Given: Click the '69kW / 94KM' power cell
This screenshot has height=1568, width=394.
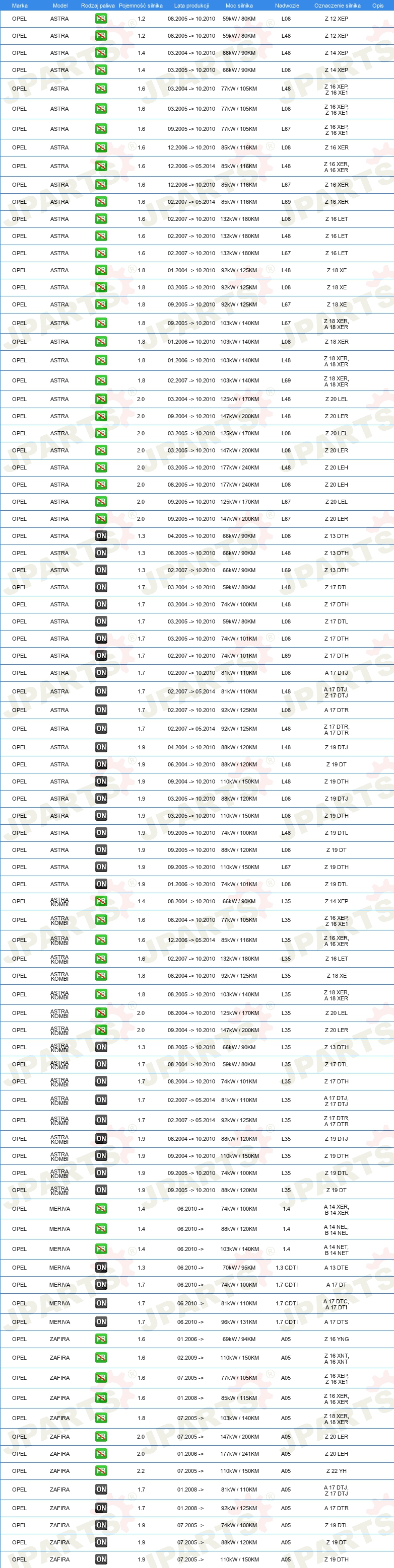Looking at the screenshot, I should 239,1339.
